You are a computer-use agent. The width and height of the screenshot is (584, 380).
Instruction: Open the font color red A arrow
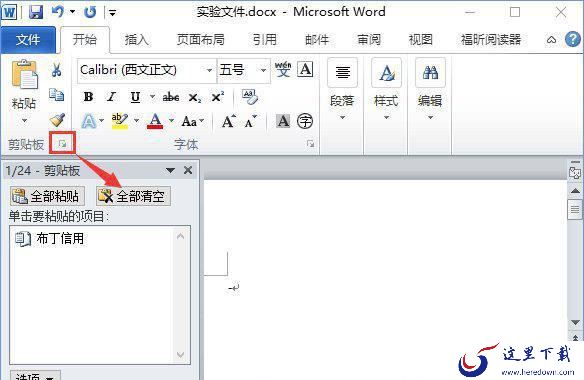pos(171,121)
